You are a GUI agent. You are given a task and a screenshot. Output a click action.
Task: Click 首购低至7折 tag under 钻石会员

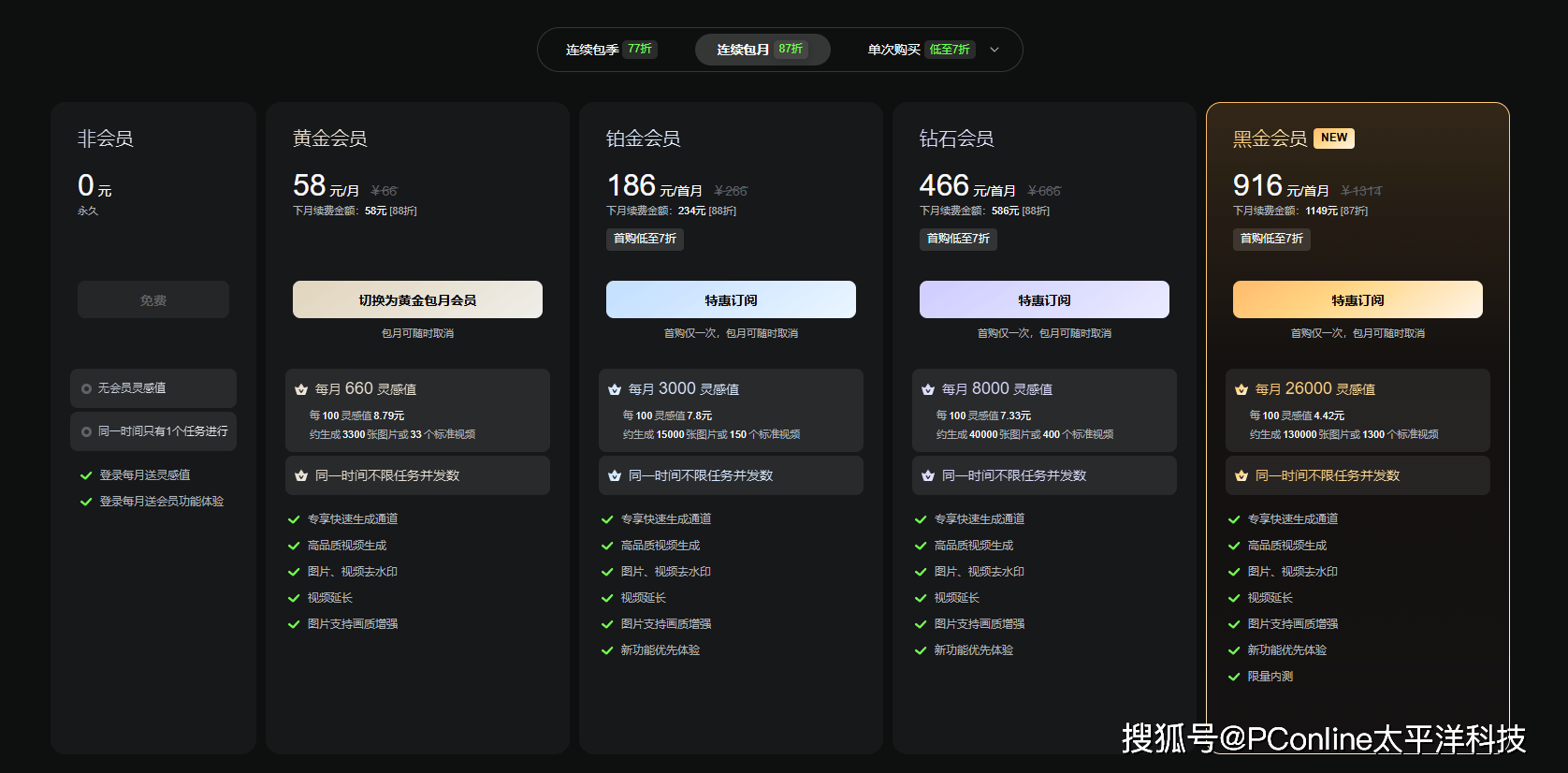point(958,239)
